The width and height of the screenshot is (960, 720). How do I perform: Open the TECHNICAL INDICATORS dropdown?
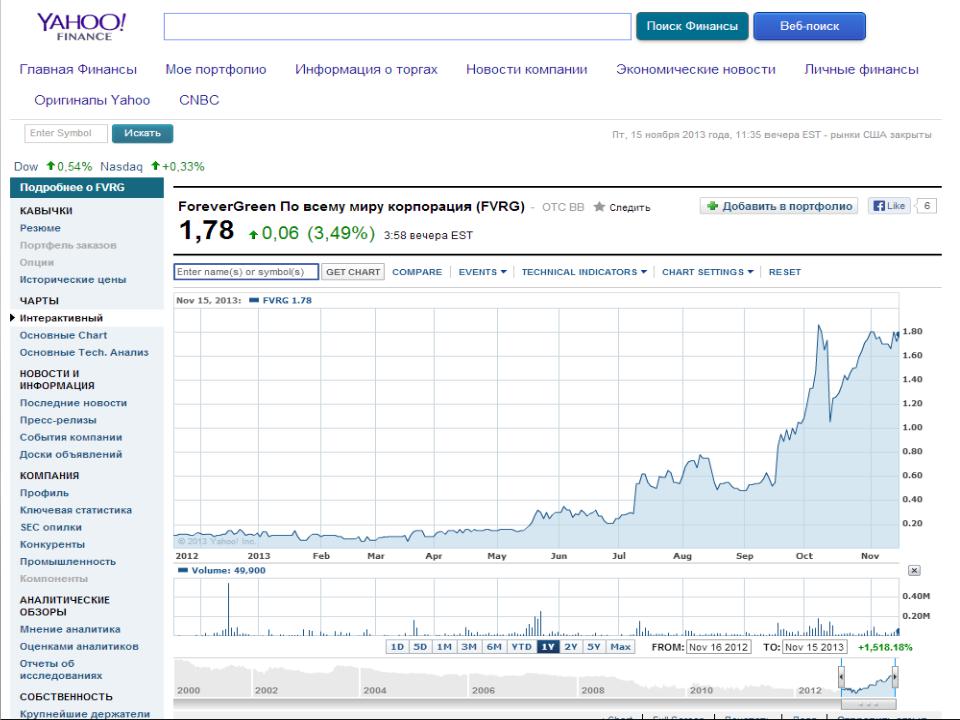(x=584, y=272)
